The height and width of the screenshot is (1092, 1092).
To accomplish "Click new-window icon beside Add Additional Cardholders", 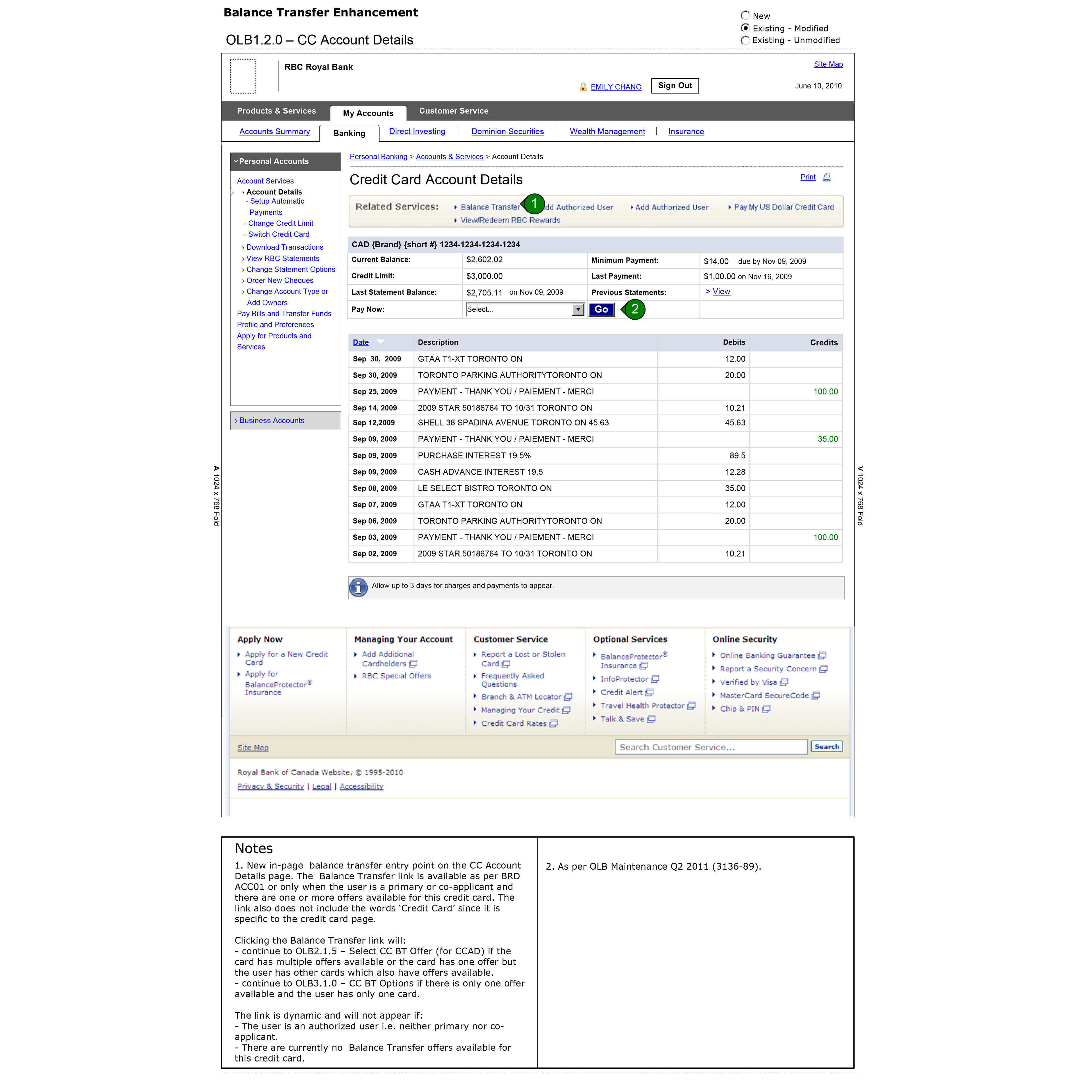I will point(413,664).
